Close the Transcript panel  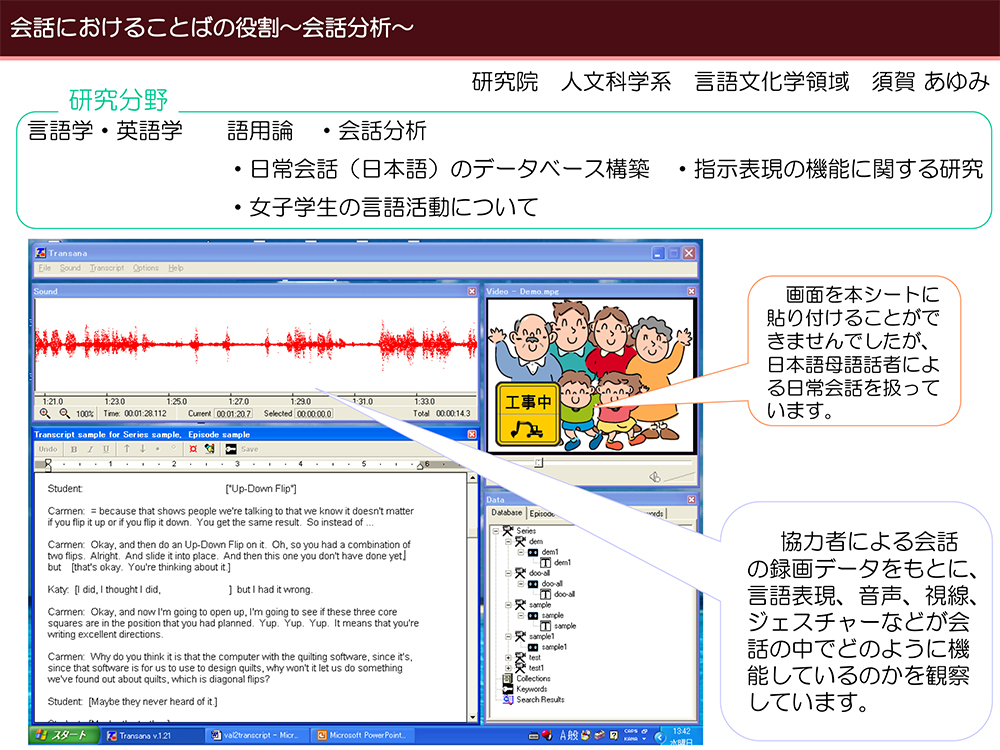point(472,434)
